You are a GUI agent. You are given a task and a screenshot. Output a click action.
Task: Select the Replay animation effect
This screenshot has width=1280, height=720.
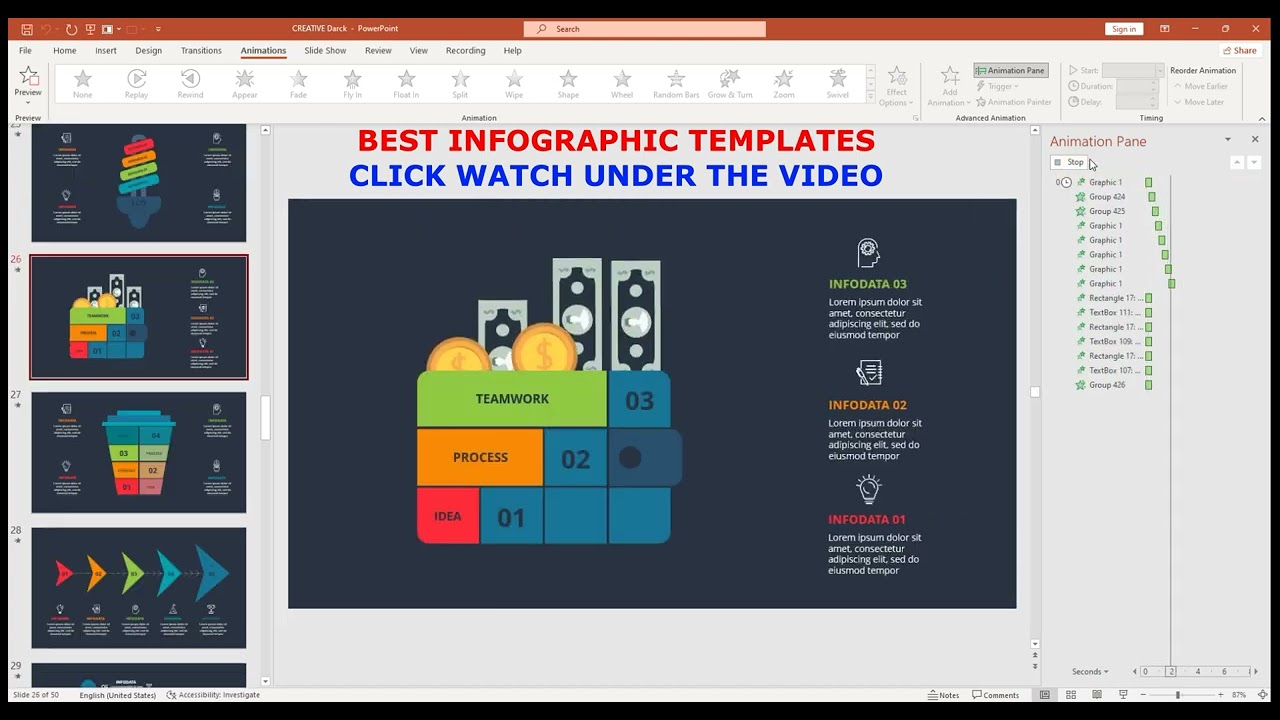(x=137, y=84)
